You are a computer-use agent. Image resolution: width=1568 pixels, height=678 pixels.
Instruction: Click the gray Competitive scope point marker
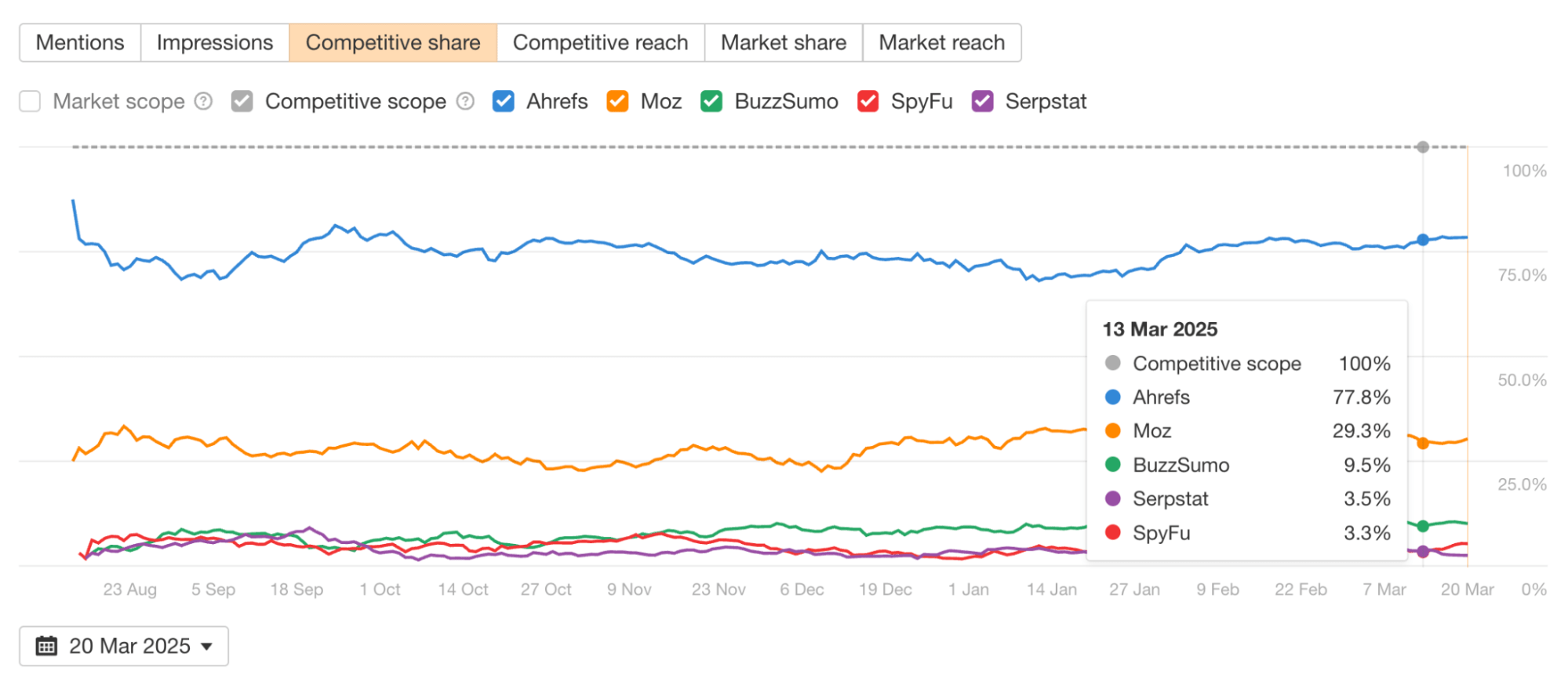[x=1423, y=147]
